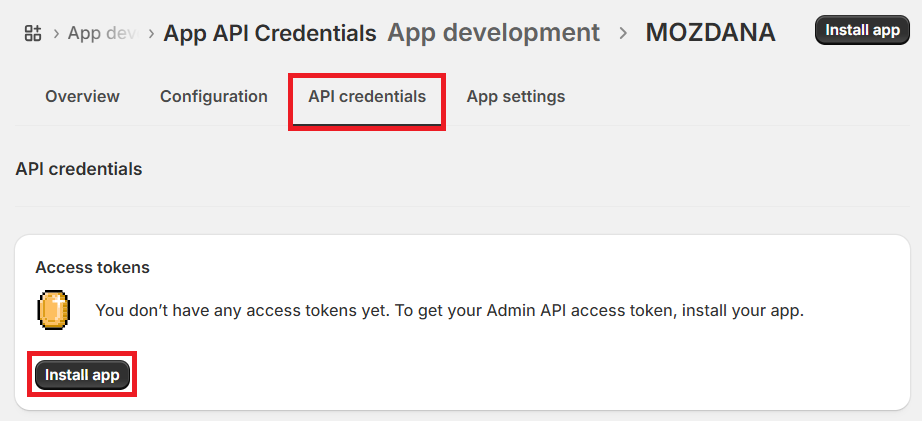Open the Configuration tab

click(214, 97)
